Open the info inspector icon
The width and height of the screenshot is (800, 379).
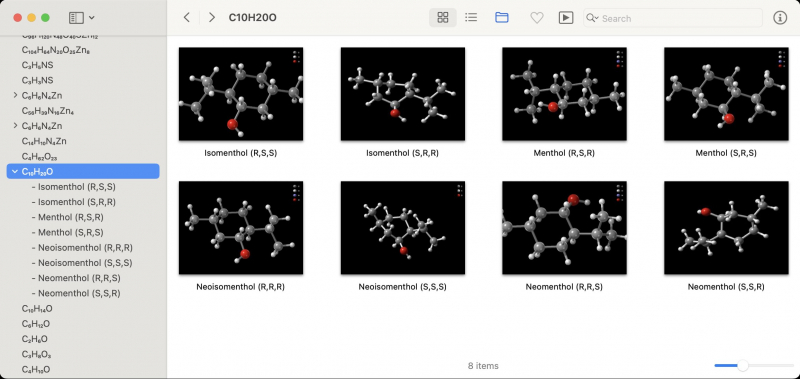[780, 18]
